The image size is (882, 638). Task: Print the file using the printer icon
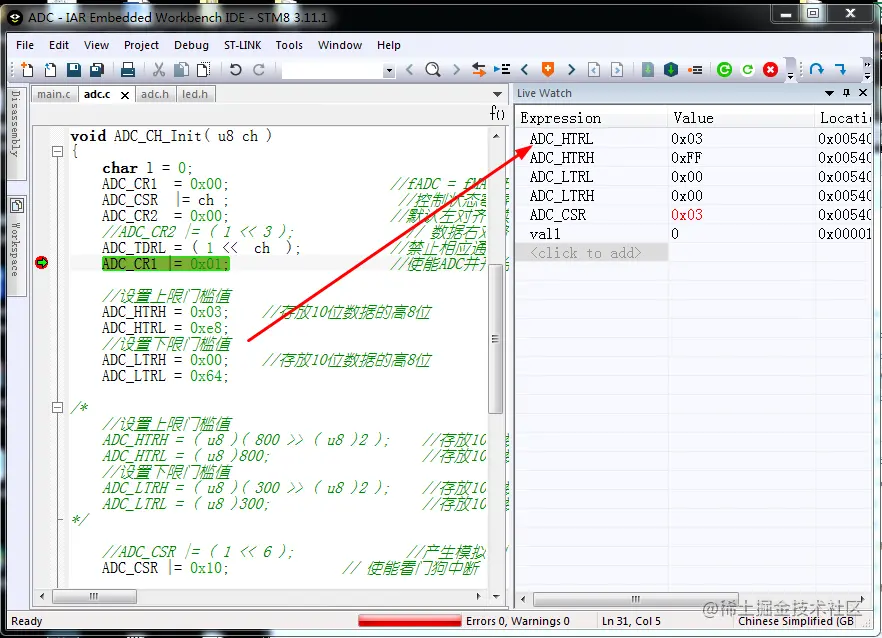[x=128, y=69]
